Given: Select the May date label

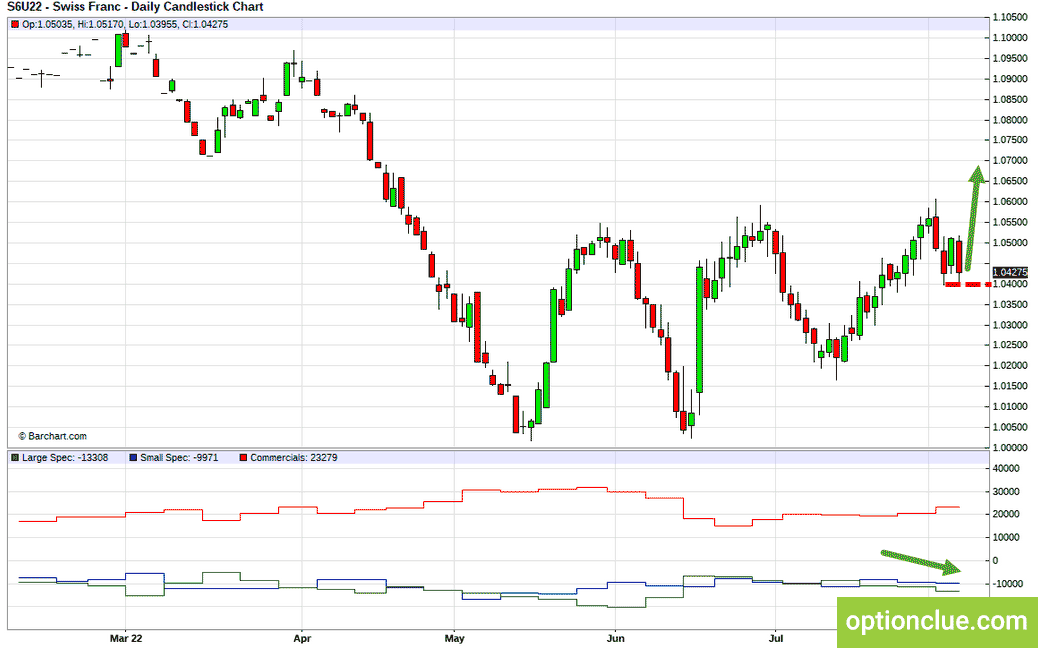Looking at the screenshot, I should pyautogui.click(x=455, y=639).
